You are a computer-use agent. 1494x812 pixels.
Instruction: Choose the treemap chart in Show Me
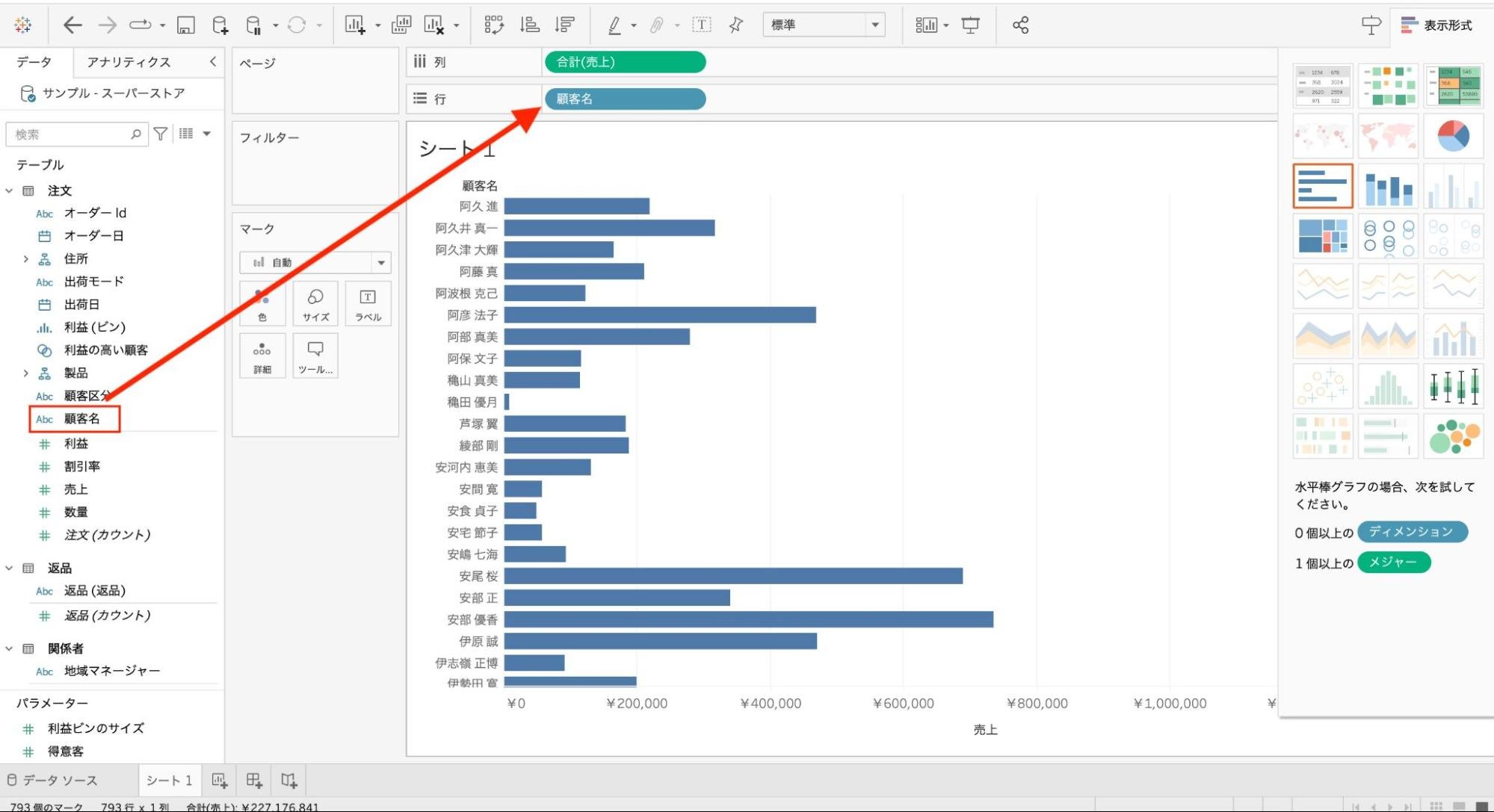(1323, 235)
